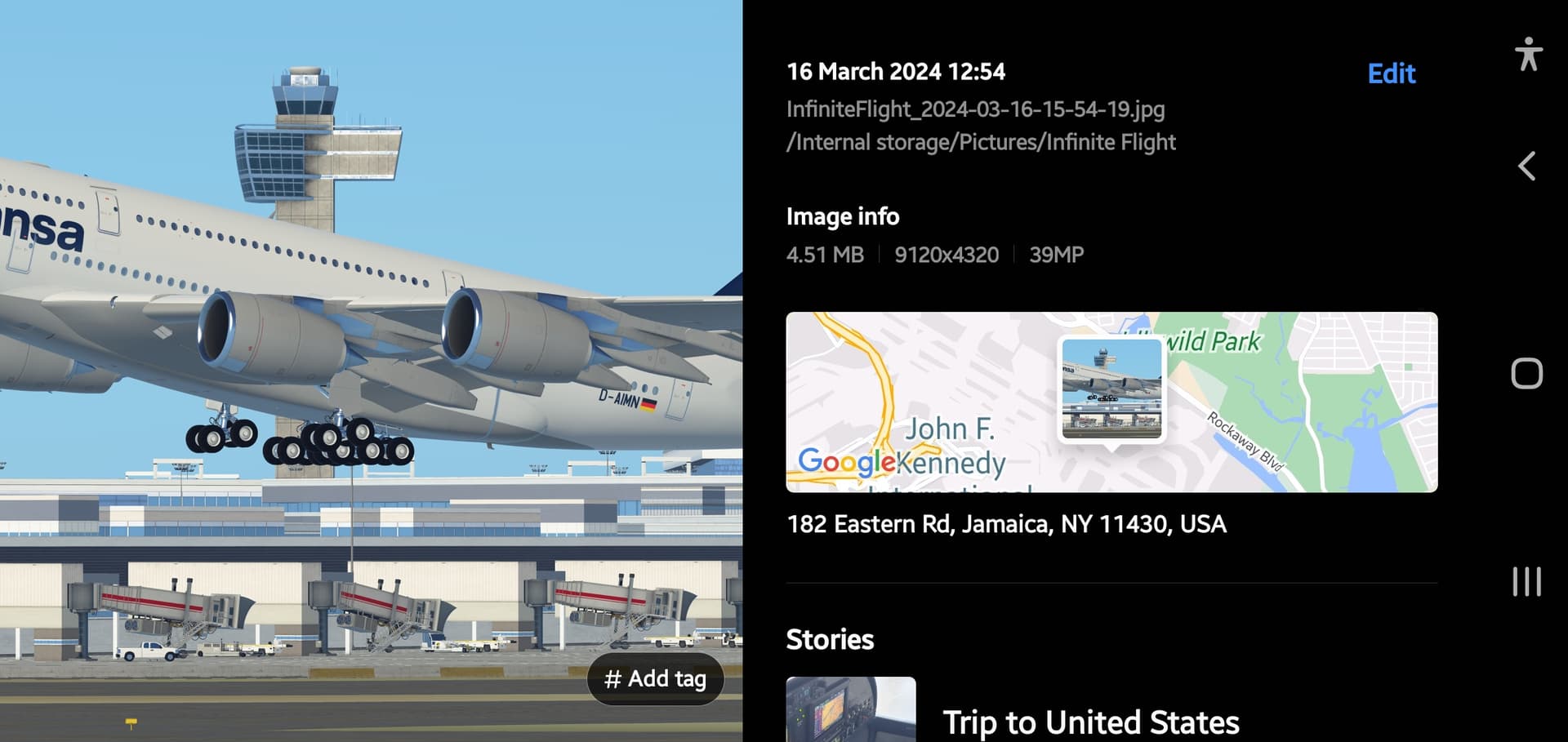The width and height of the screenshot is (1568, 742).
Task: Tap the storage path text
Action: (981, 142)
